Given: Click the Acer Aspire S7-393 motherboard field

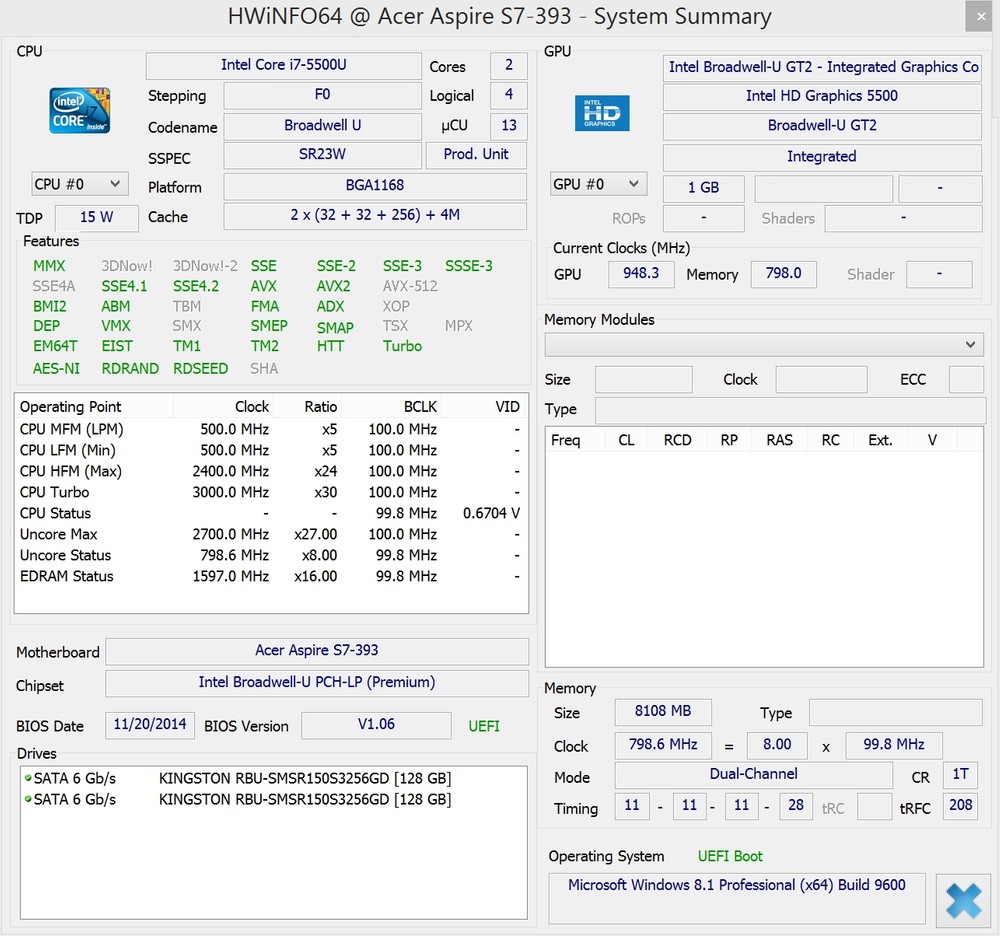Looking at the screenshot, I should (x=317, y=651).
